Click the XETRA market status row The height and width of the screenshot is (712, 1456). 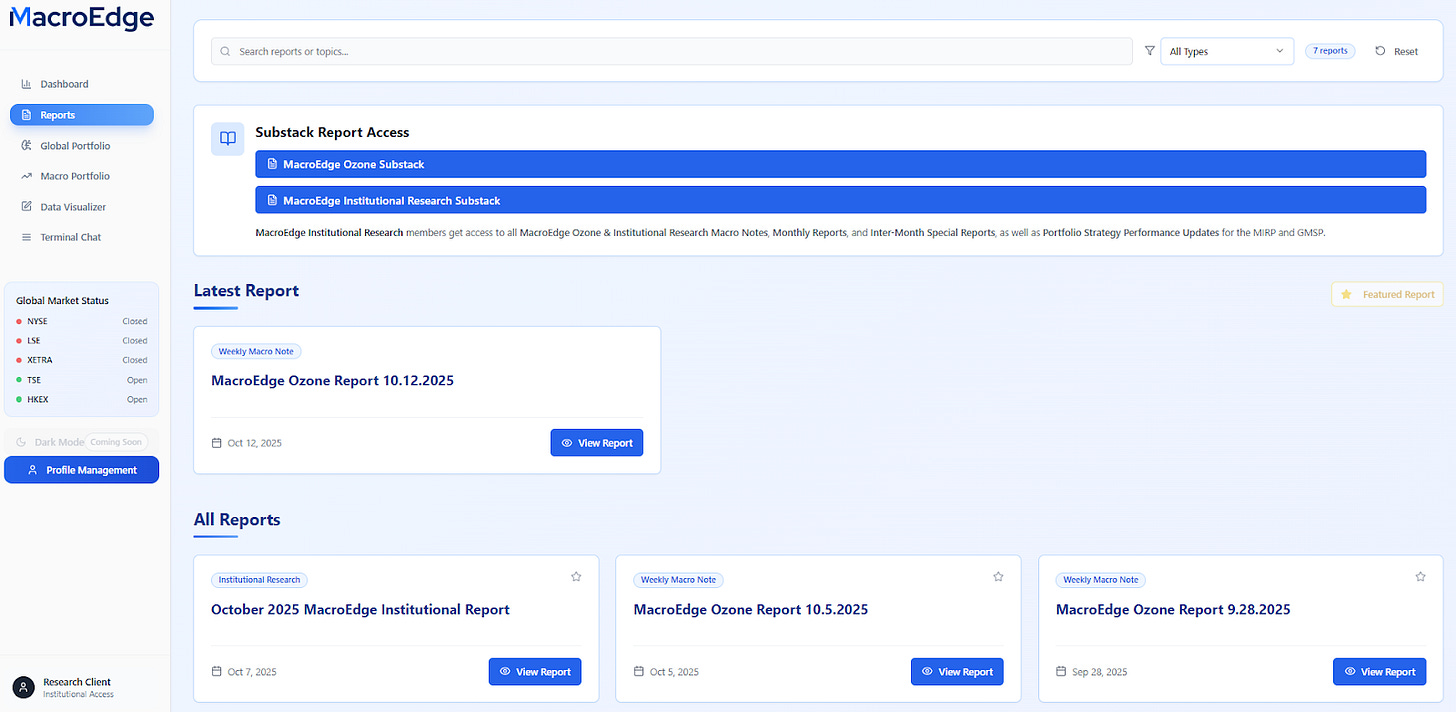81,360
